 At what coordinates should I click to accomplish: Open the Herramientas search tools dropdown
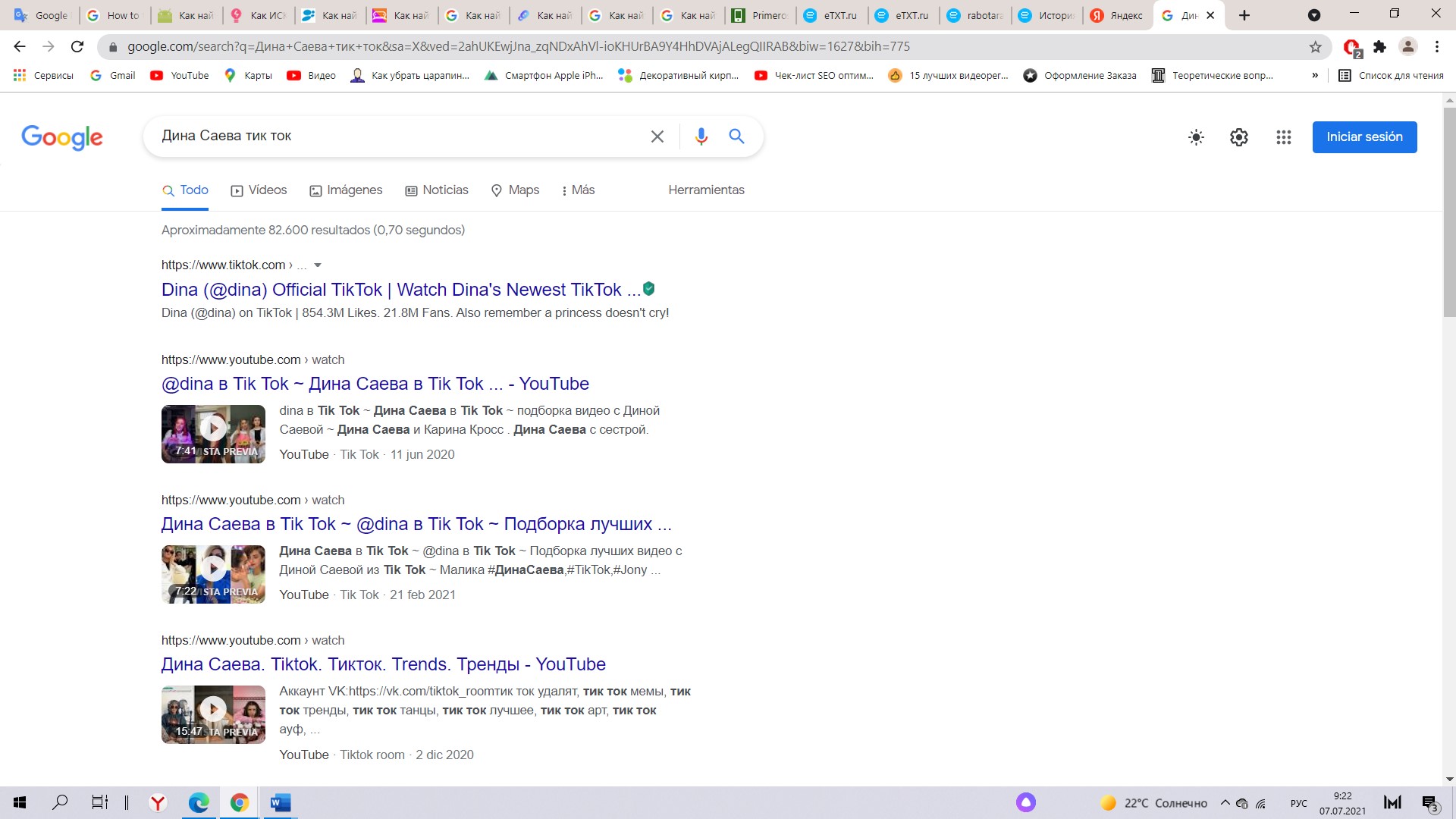point(706,189)
